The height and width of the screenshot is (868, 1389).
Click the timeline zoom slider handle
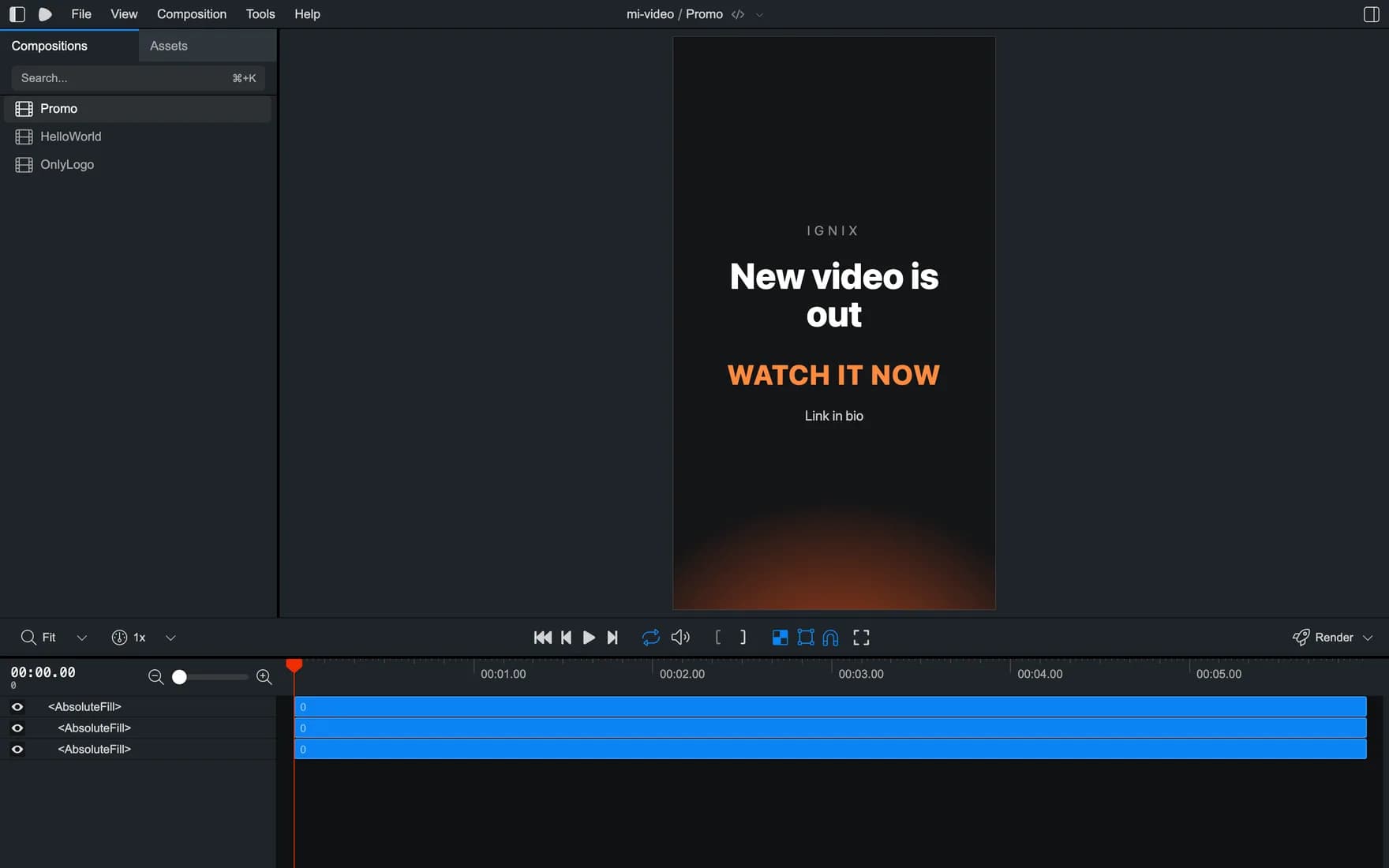tap(179, 677)
